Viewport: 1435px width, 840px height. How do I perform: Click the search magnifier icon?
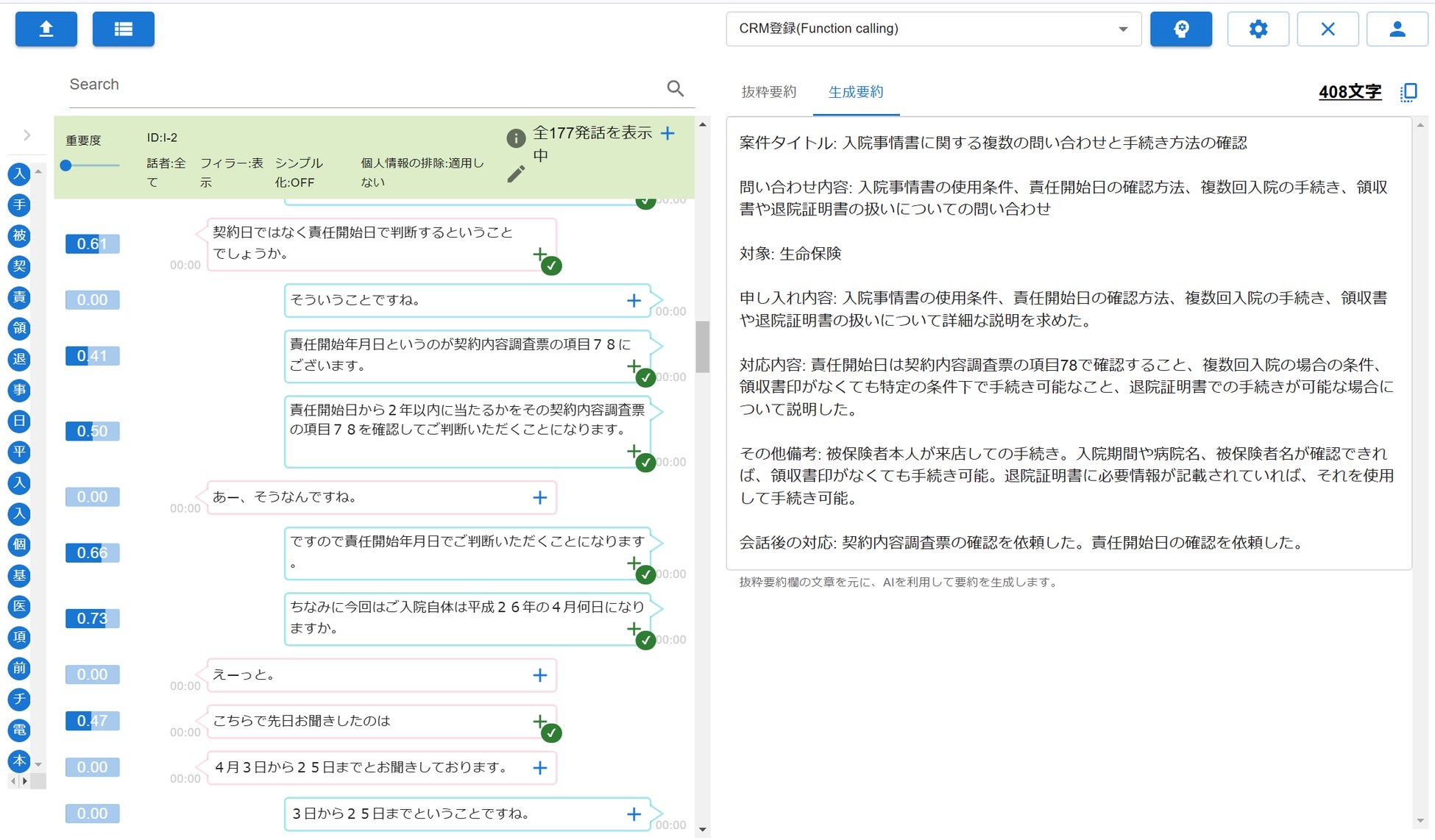click(675, 88)
